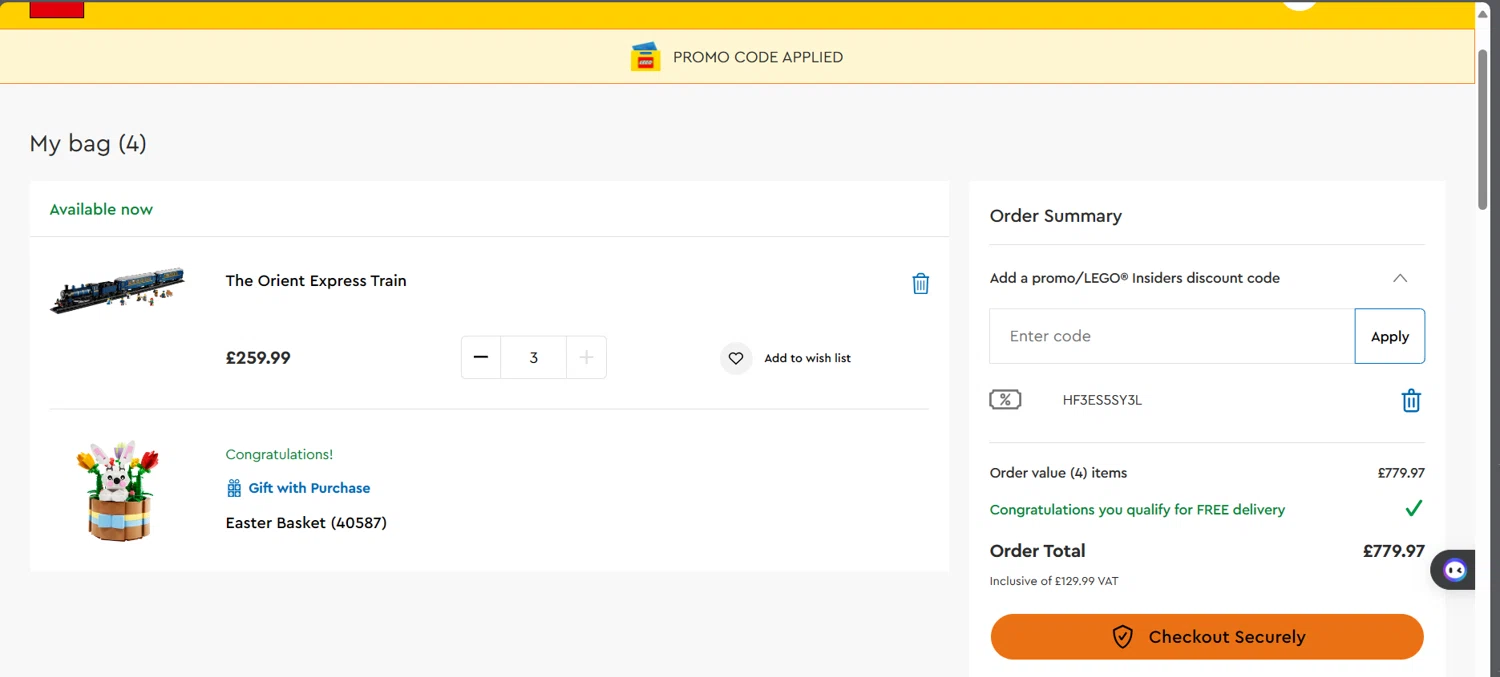
Task: Click the My bag (4) heading
Action: (x=88, y=144)
